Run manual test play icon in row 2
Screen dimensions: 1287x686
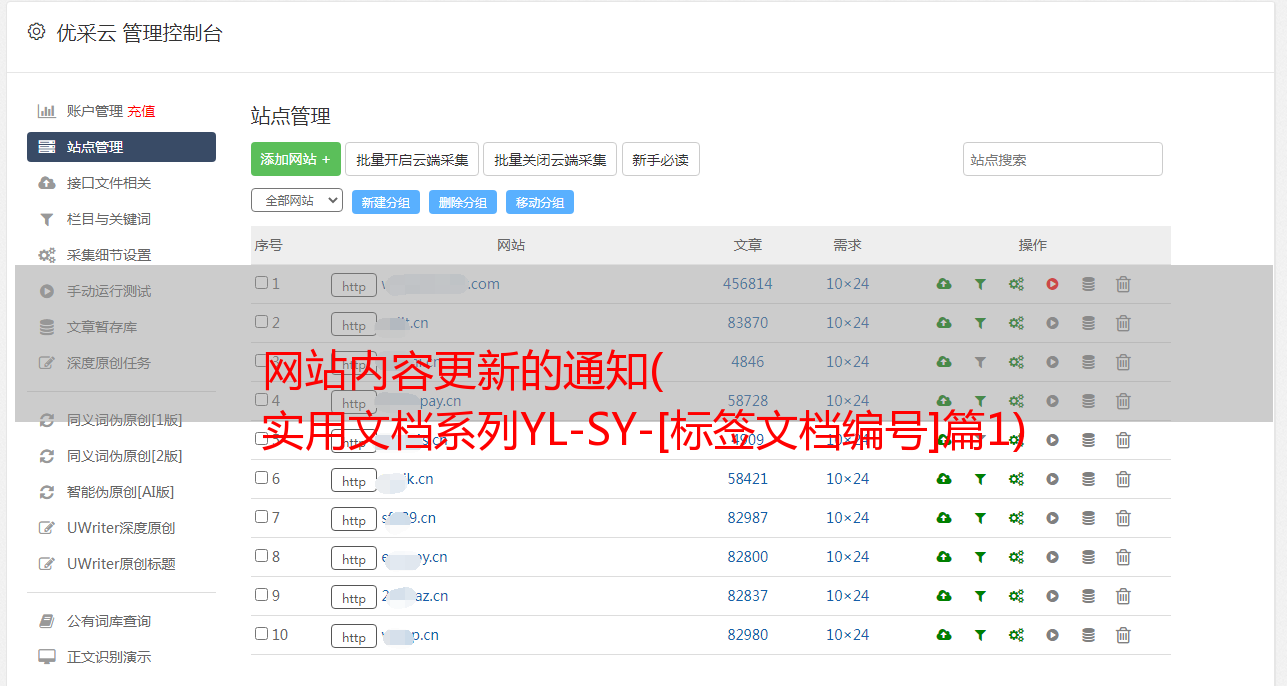pyautogui.click(x=1052, y=323)
